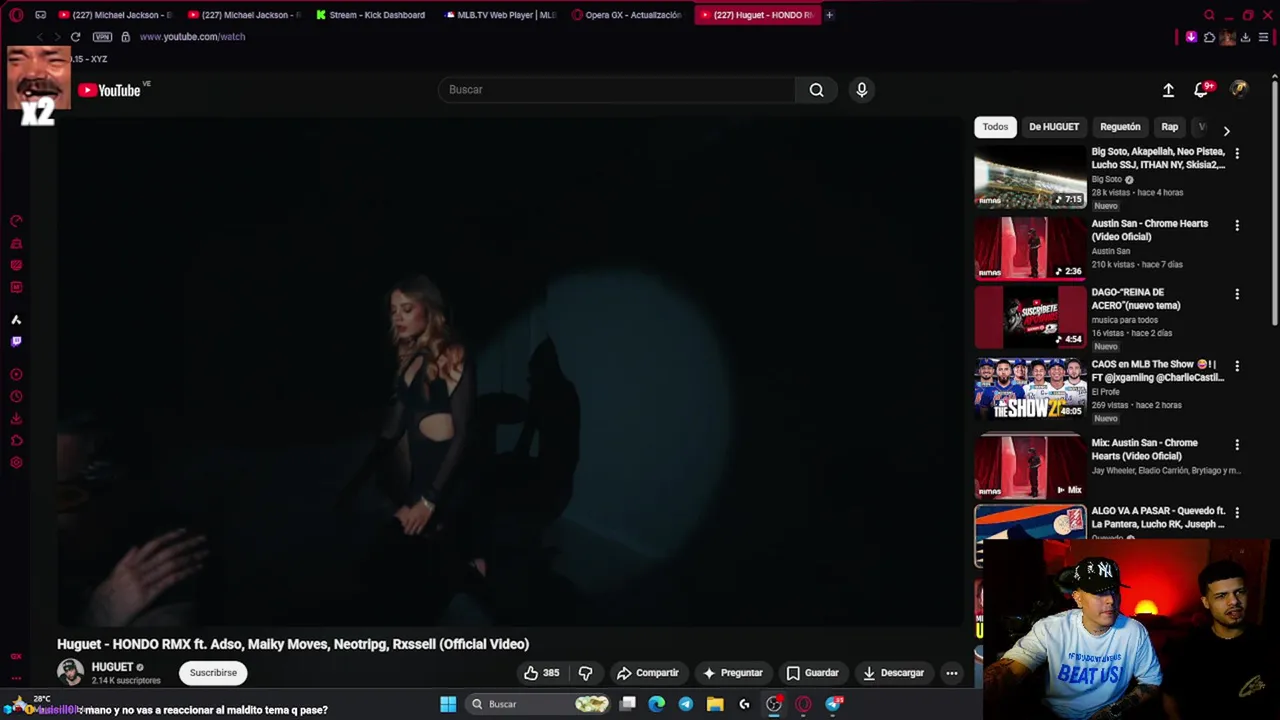Open sidebar Player icon
1280x720 pixels.
16,375
